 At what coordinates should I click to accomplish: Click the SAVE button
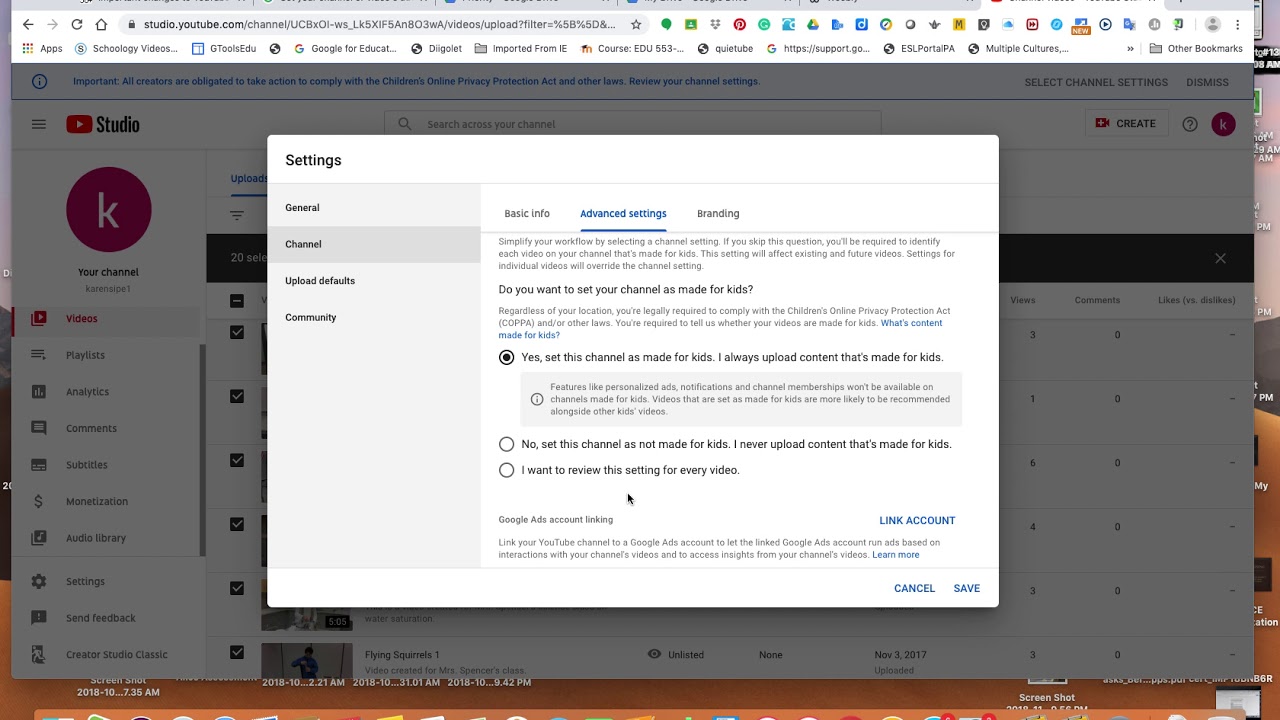pos(966,588)
